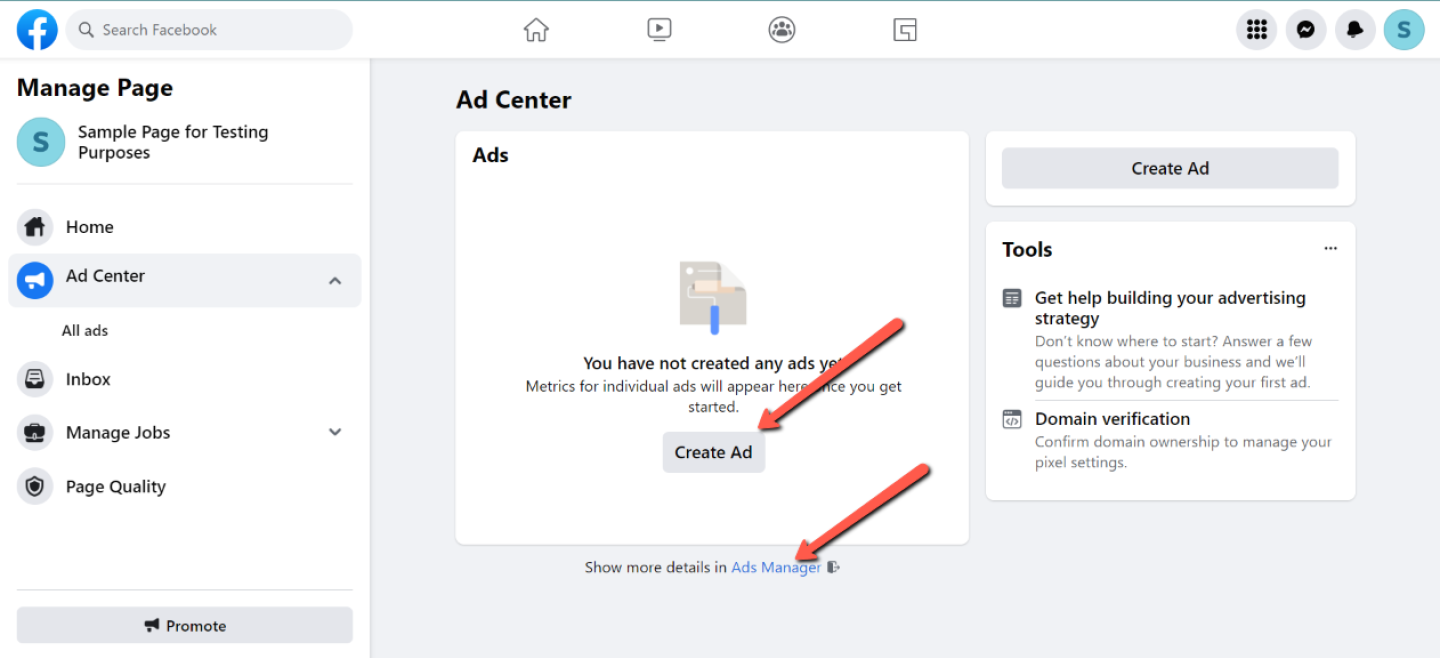Open the Groups icon in top navigation

[782, 30]
